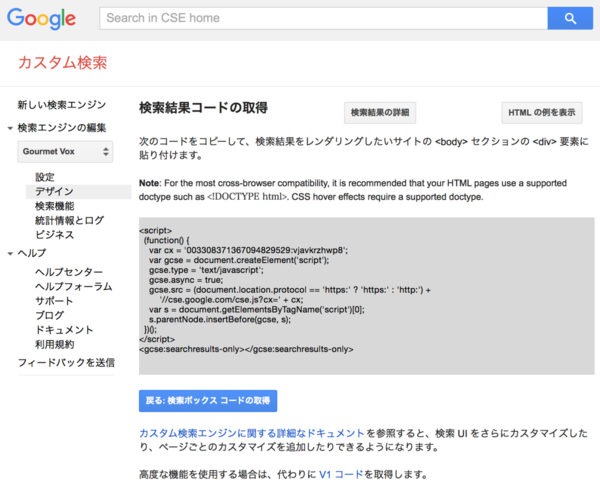
Task: Open 利用規約 link
Action: 55,345
